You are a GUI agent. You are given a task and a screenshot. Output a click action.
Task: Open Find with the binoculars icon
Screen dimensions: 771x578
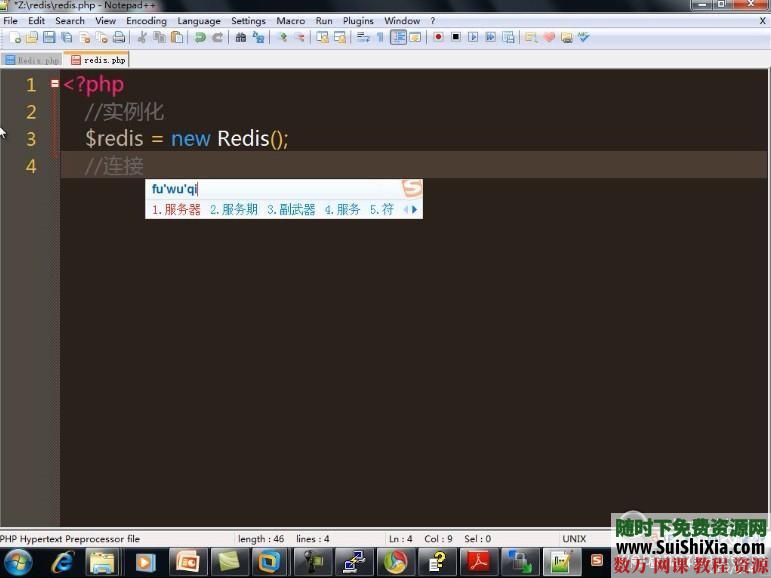tap(241, 37)
